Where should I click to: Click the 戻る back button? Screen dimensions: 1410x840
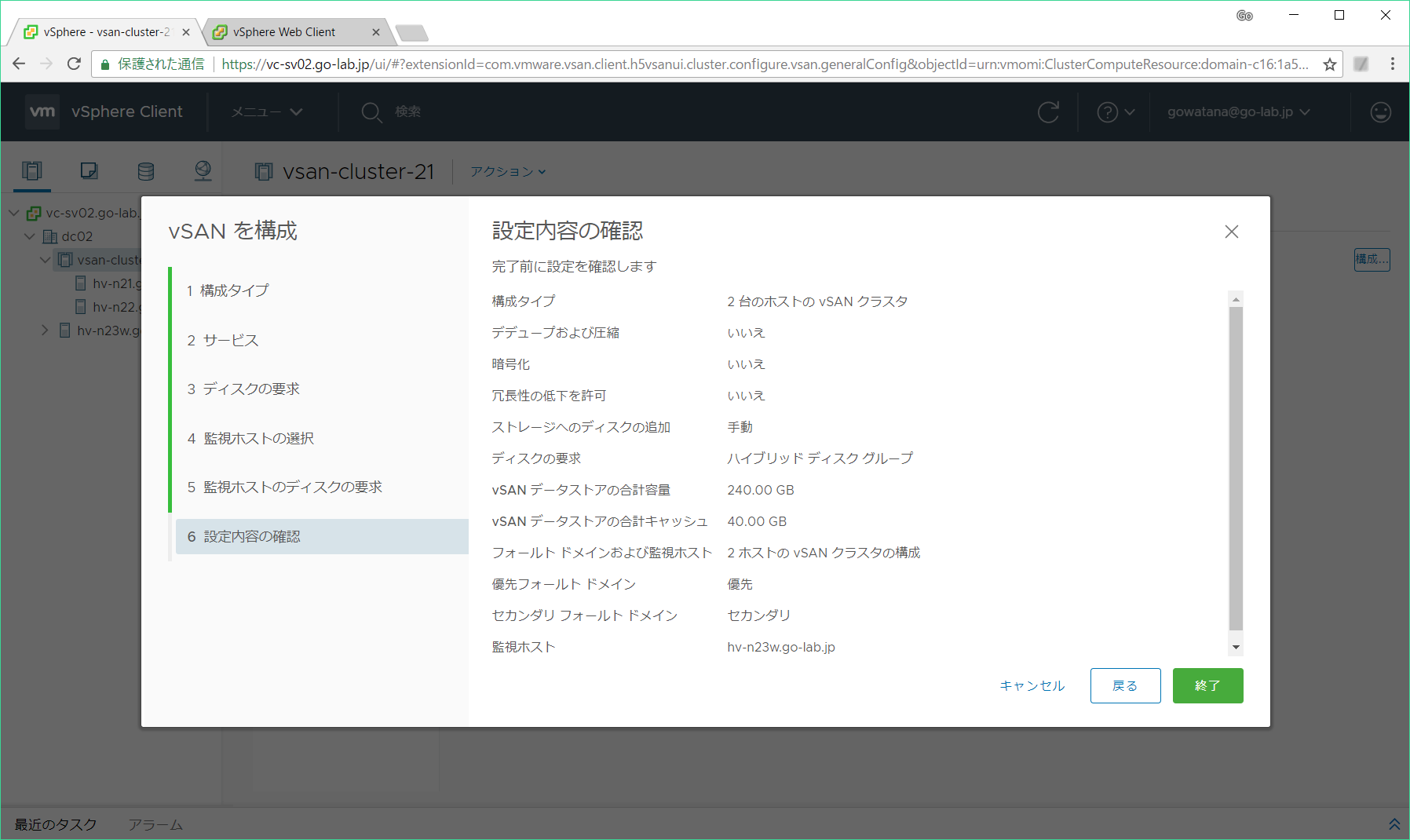tap(1125, 685)
